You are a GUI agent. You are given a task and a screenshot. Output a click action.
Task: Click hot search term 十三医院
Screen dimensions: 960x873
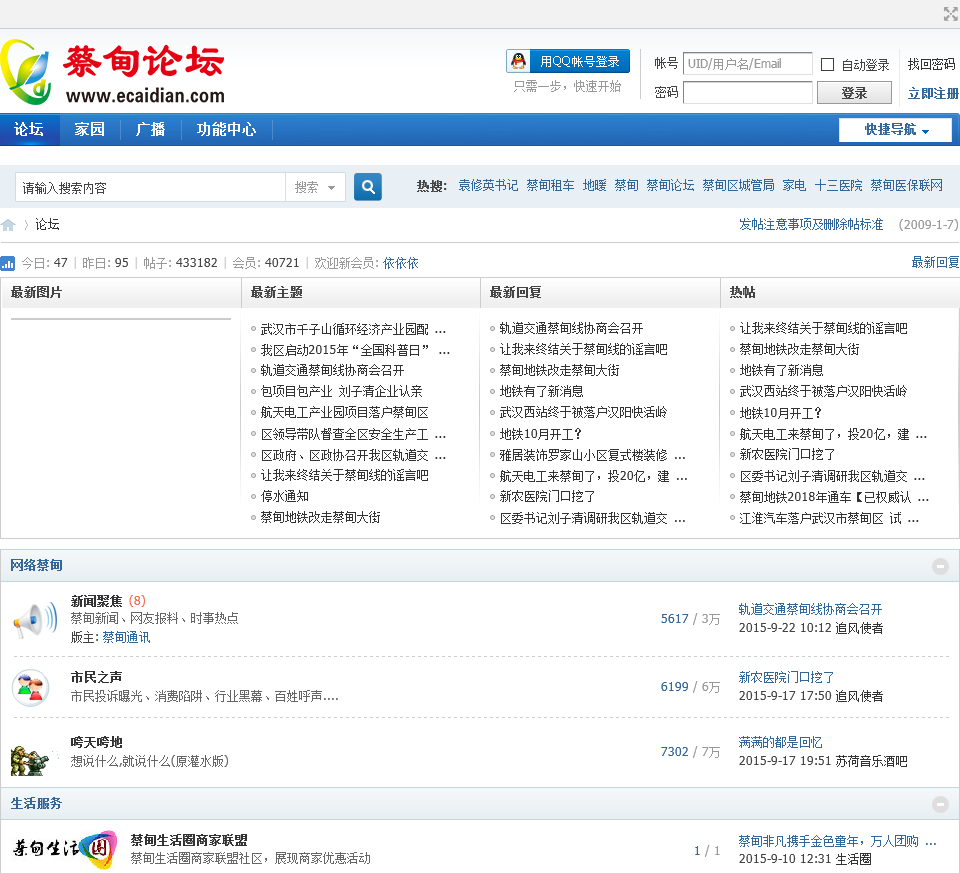pos(838,185)
